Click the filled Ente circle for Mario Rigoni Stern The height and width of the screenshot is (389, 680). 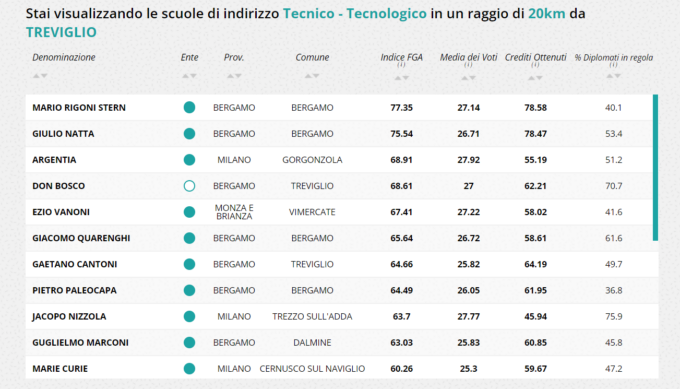[x=189, y=108]
